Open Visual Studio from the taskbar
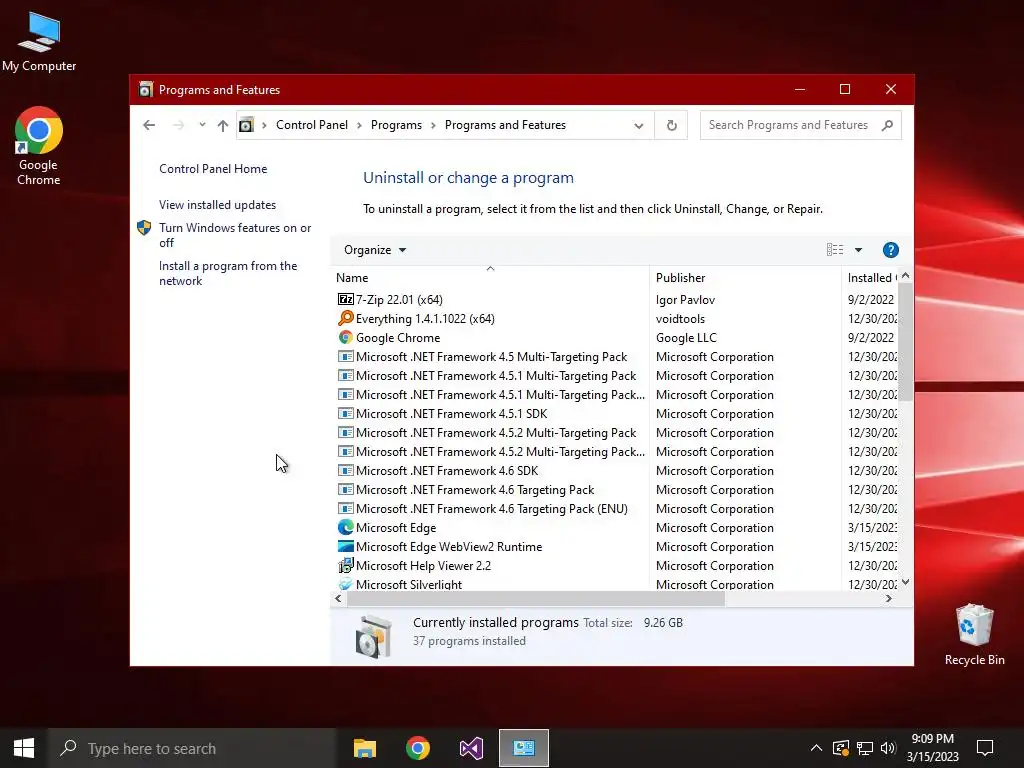The width and height of the screenshot is (1024, 768). pyautogui.click(x=471, y=748)
